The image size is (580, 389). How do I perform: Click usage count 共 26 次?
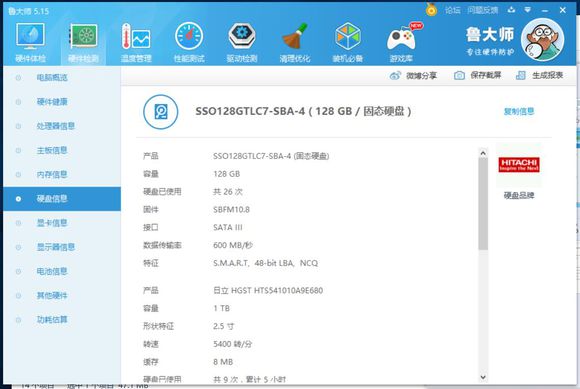coord(227,192)
